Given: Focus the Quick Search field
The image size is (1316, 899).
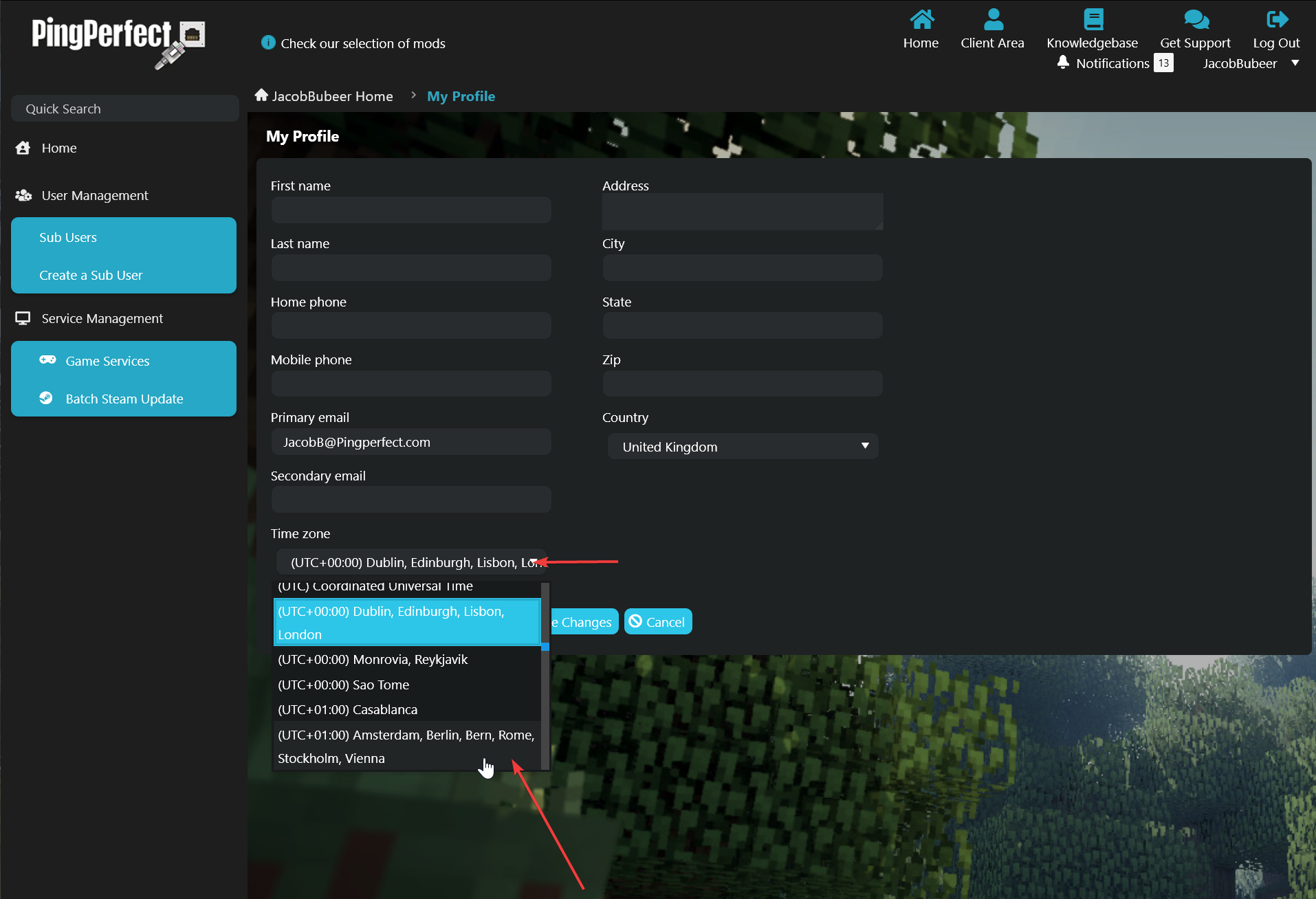Looking at the screenshot, I should [x=125, y=109].
